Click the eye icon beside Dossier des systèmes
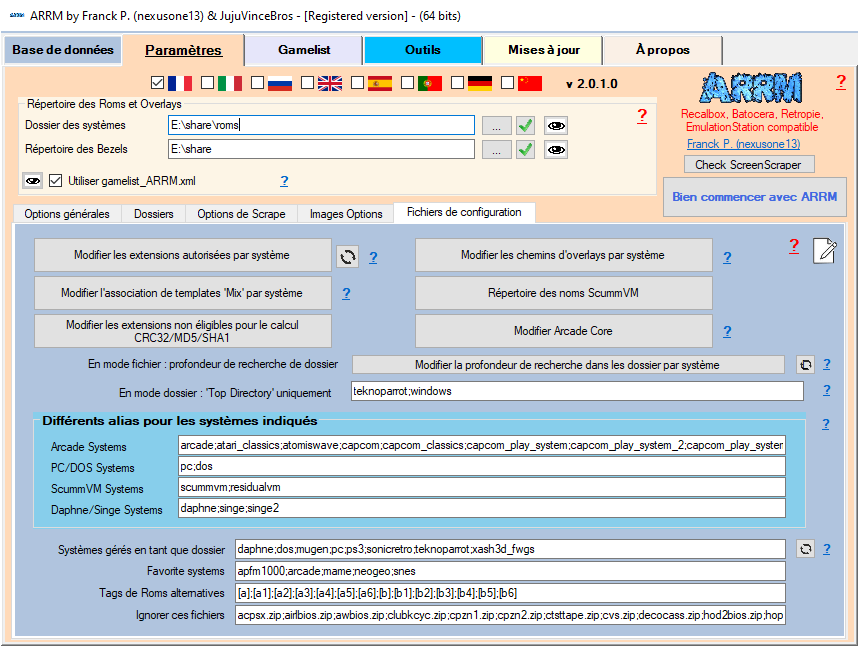The width and height of the screenshot is (859, 647). point(555,125)
